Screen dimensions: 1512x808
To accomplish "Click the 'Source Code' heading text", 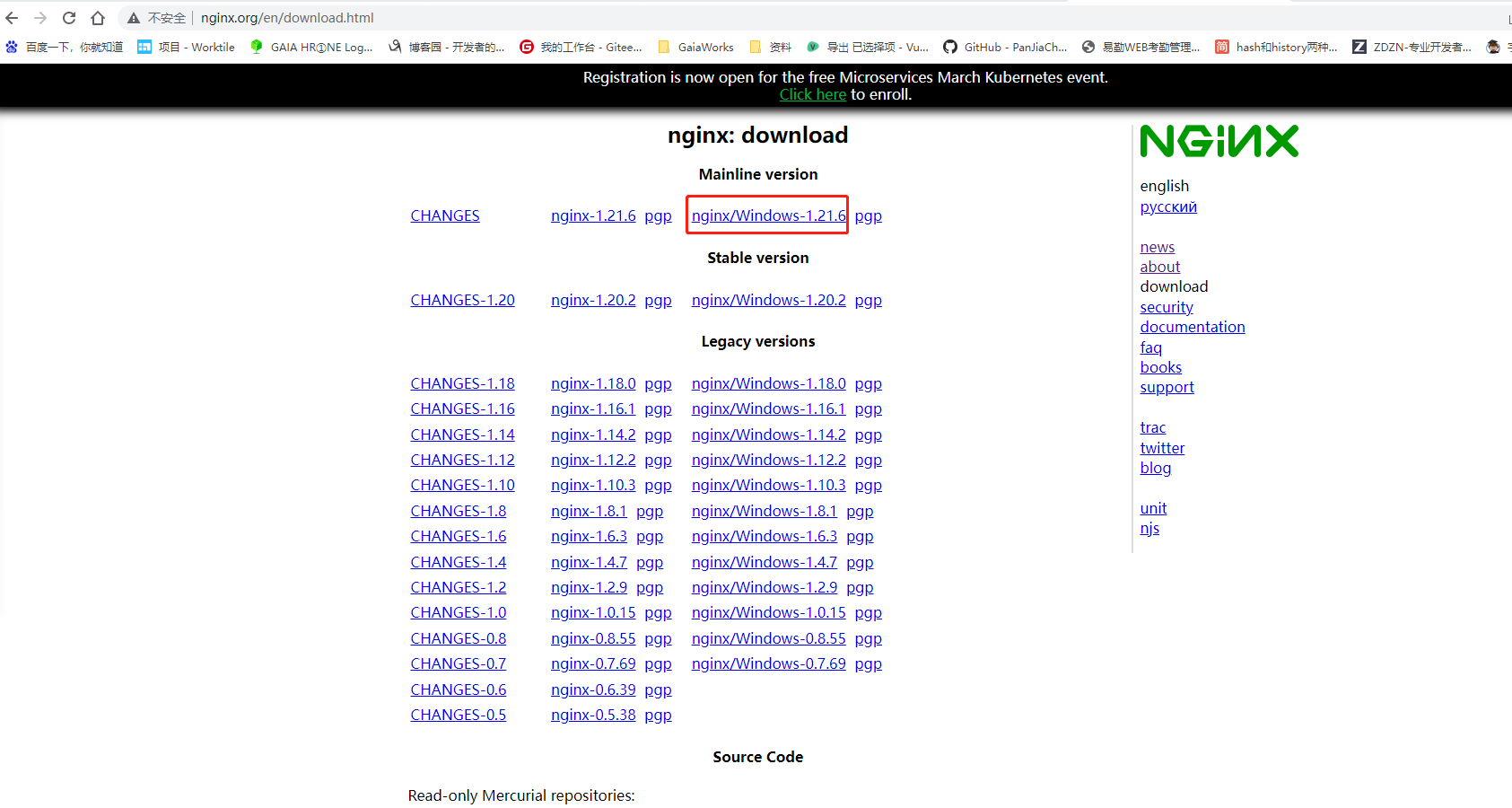I will [758, 757].
